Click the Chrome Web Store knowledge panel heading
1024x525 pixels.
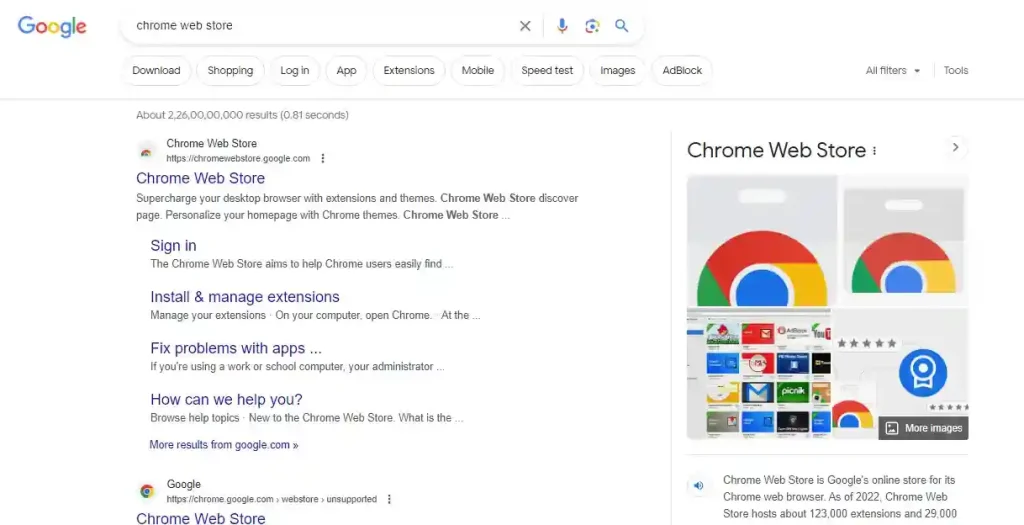(x=776, y=151)
